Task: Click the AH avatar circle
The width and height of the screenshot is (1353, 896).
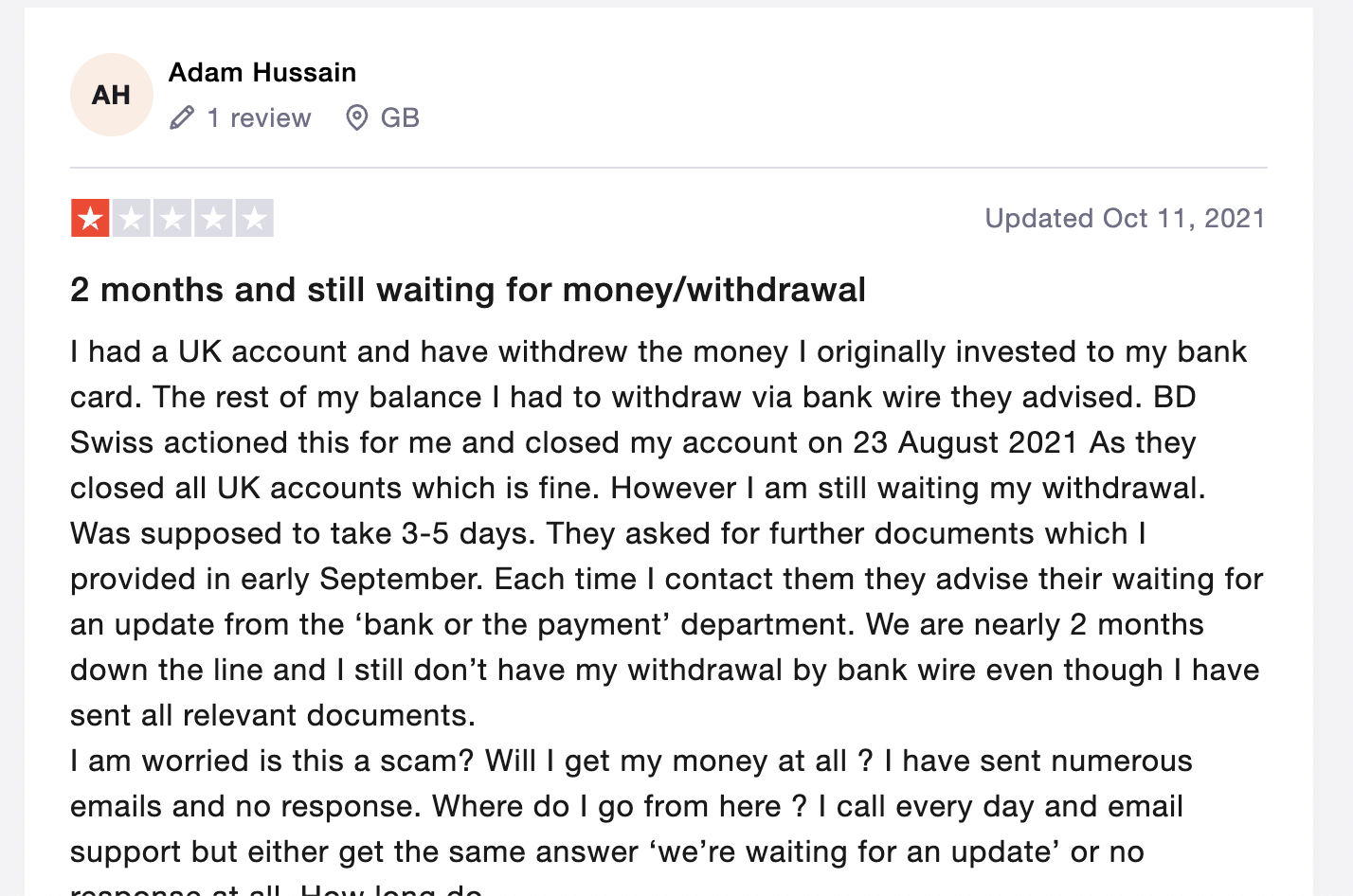Action: 112,95
